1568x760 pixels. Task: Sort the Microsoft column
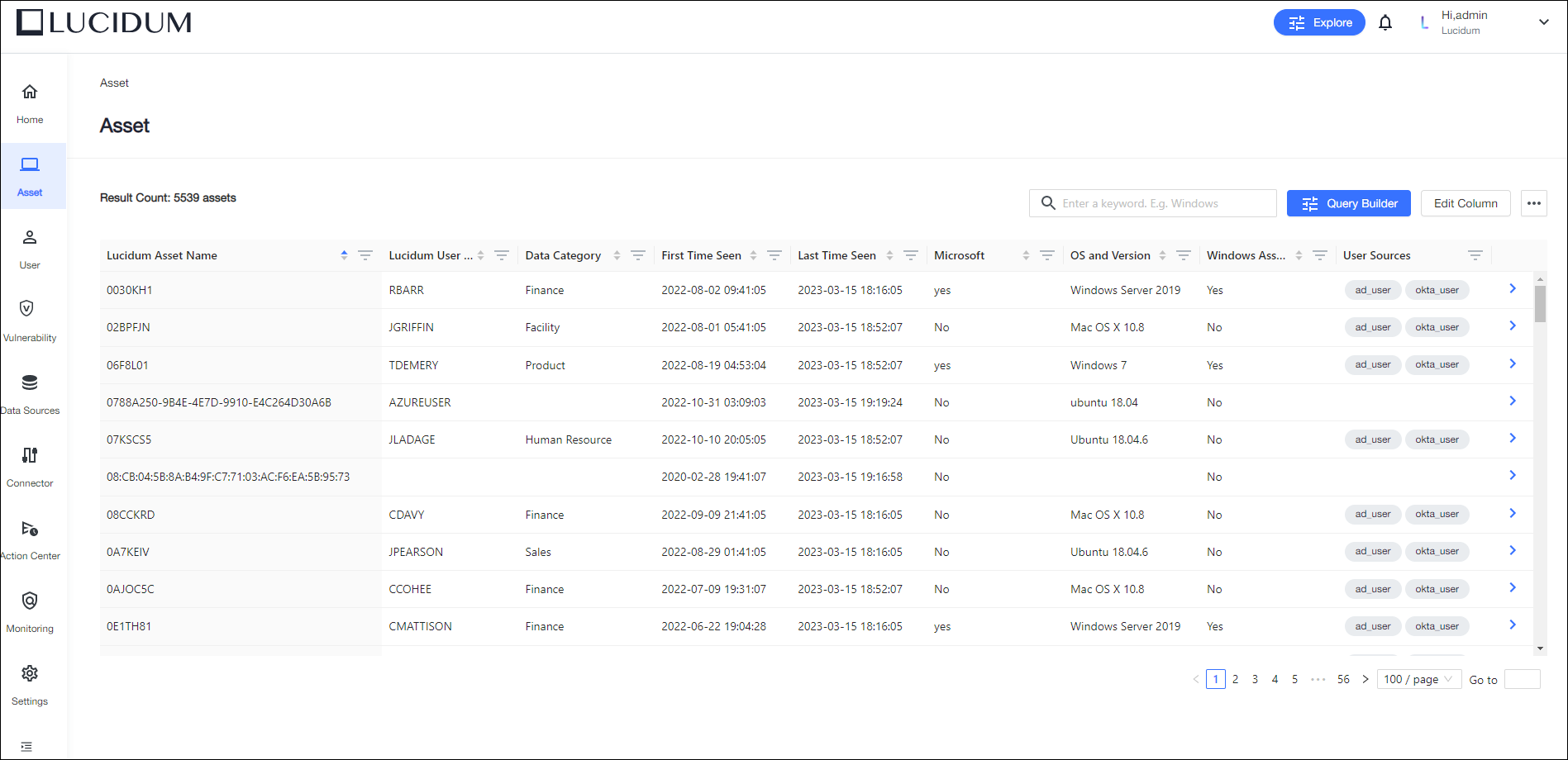pos(1026,255)
